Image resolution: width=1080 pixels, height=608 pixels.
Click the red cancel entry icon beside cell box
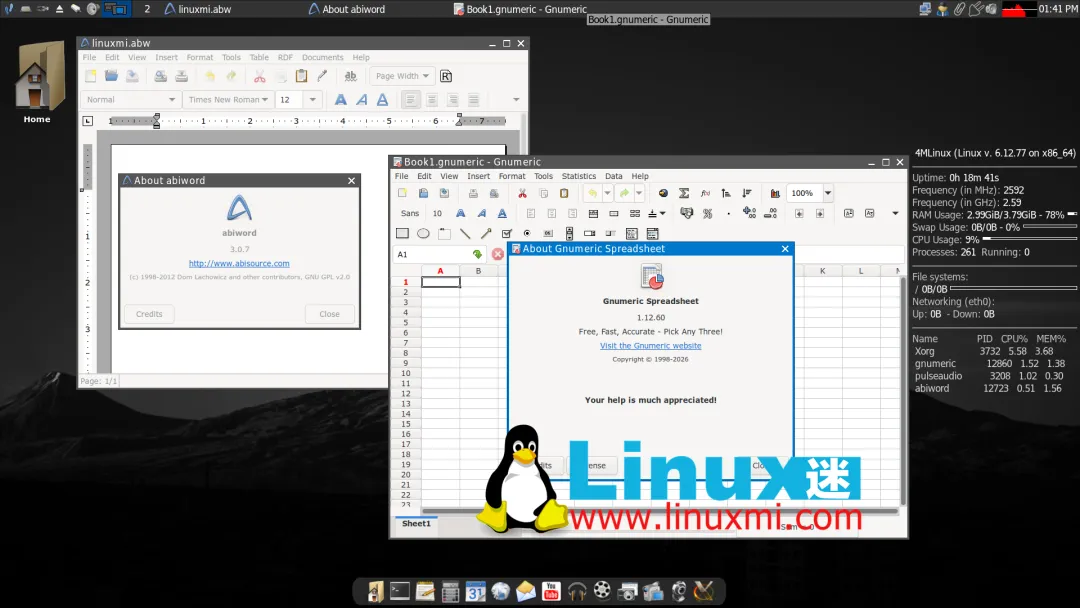[x=498, y=254]
